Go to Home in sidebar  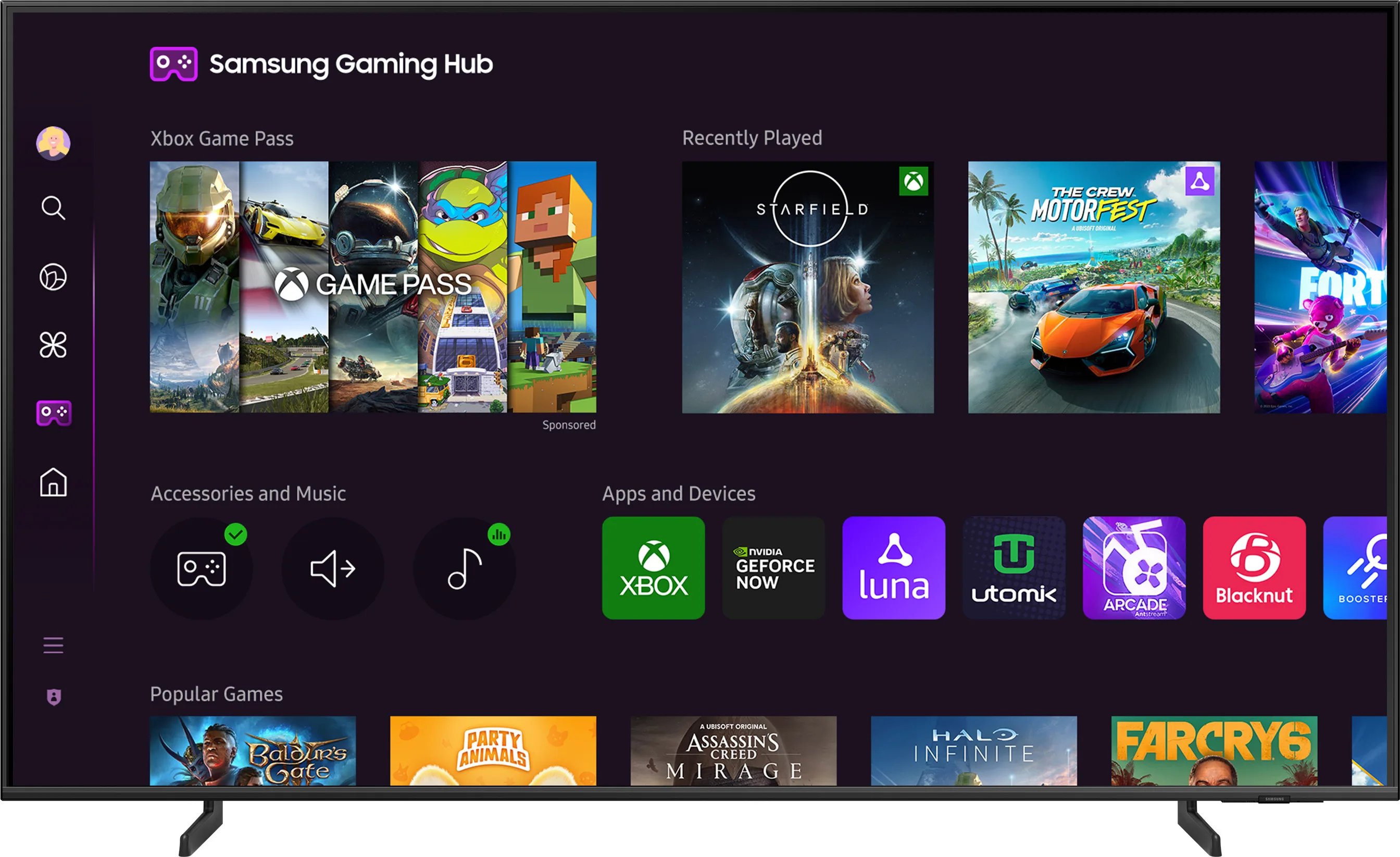click(54, 482)
